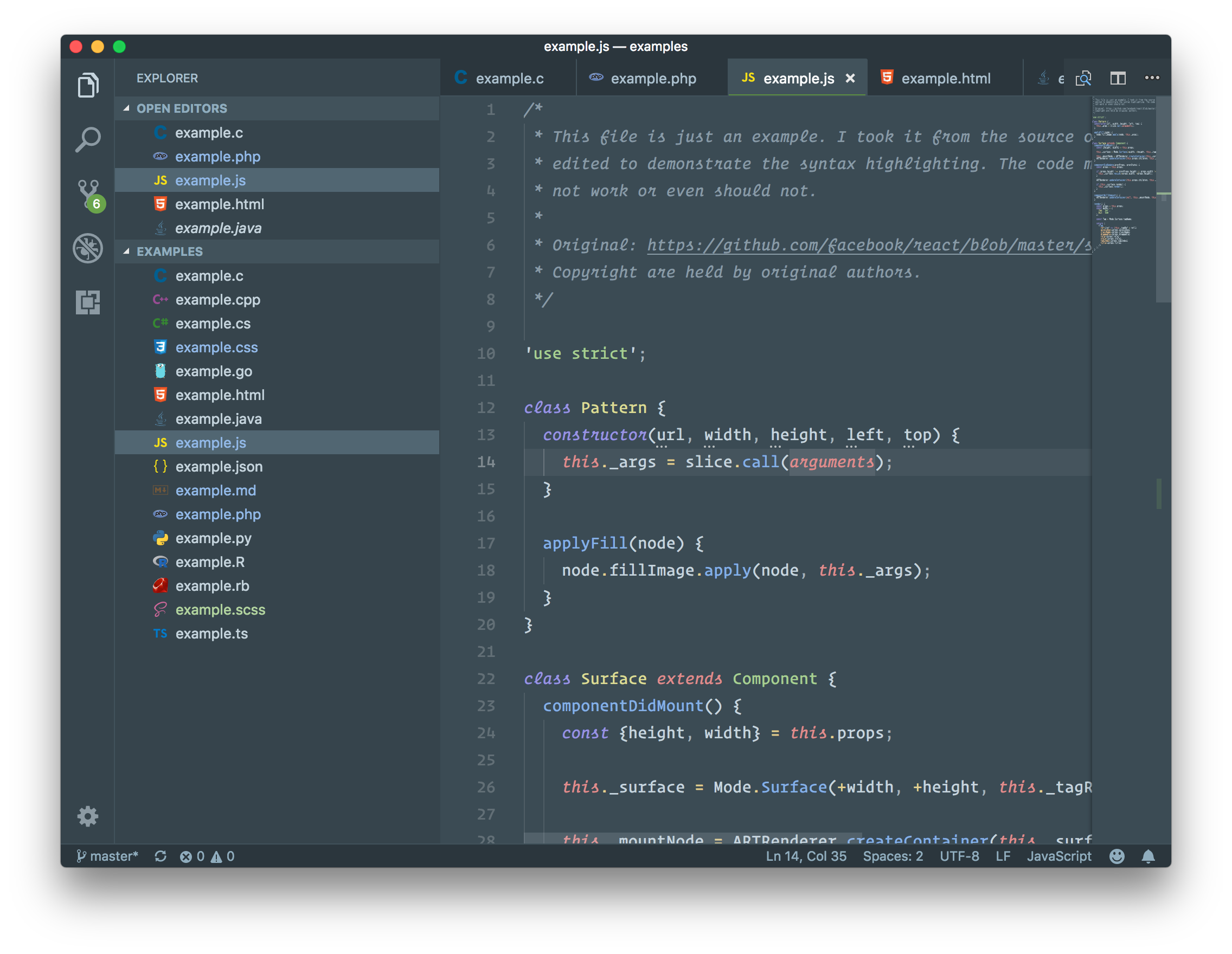The height and width of the screenshot is (954, 1232).
Task: Open example.c in Open Editors list
Action: pyautogui.click(x=277, y=132)
